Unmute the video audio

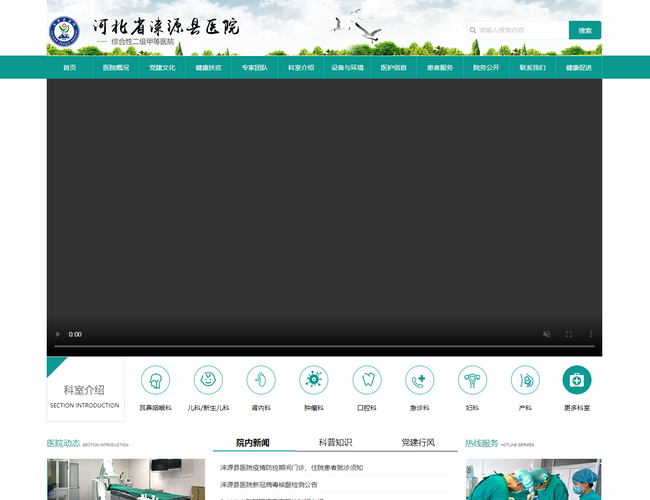coord(546,334)
